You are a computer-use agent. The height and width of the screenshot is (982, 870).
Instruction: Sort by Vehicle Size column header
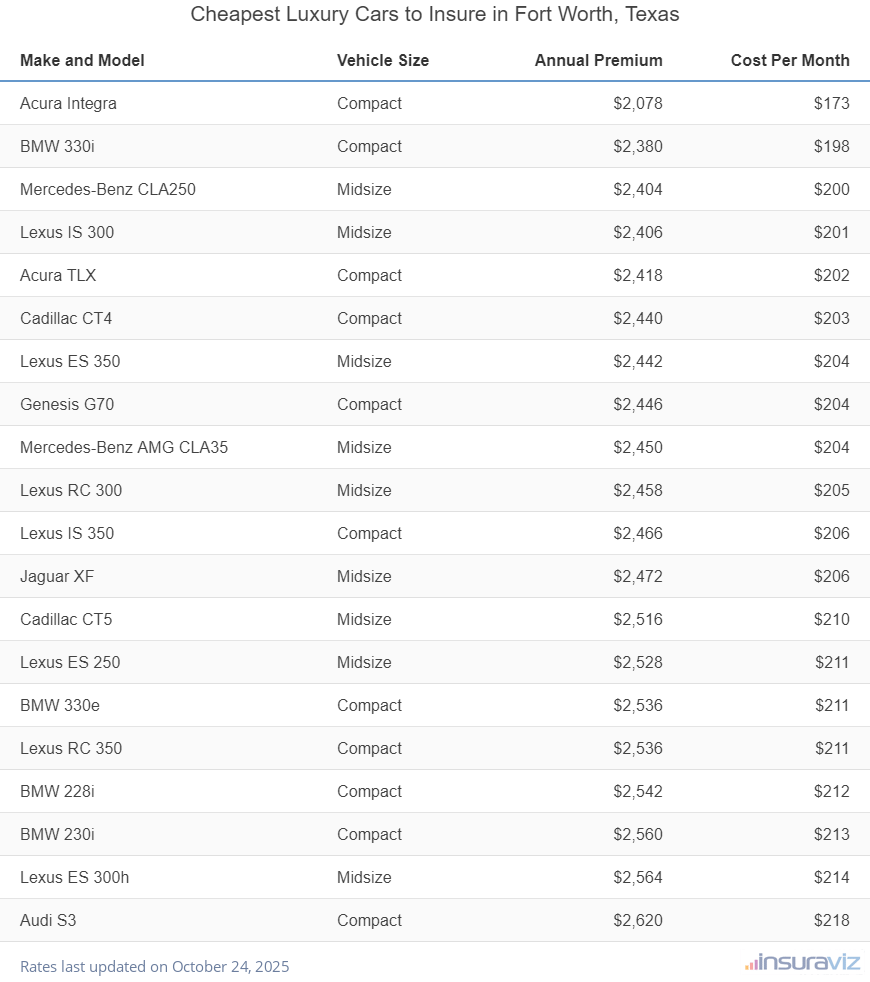tap(383, 60)
